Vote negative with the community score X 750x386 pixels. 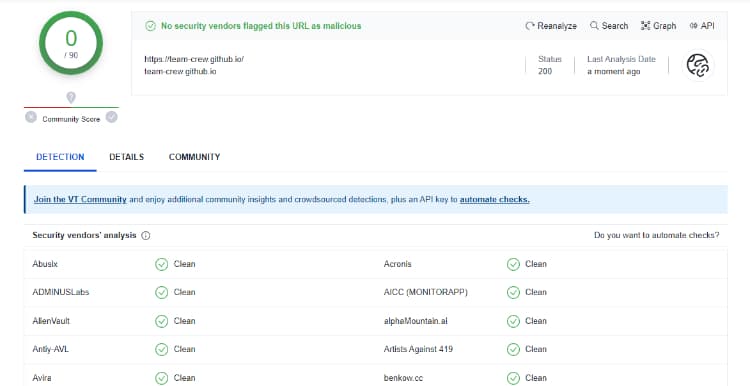coord(31,117)
